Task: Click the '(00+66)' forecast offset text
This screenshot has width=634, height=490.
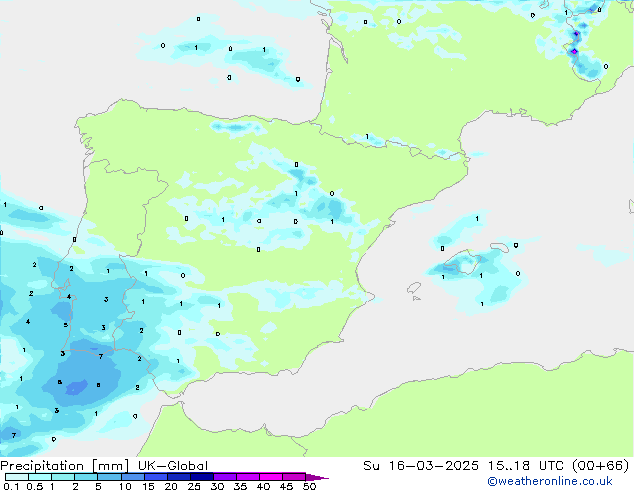Action: [601, 466]
